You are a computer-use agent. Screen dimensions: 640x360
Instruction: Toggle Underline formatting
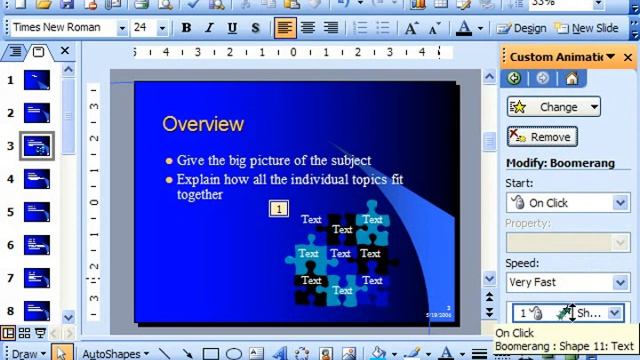coord(232,28)
